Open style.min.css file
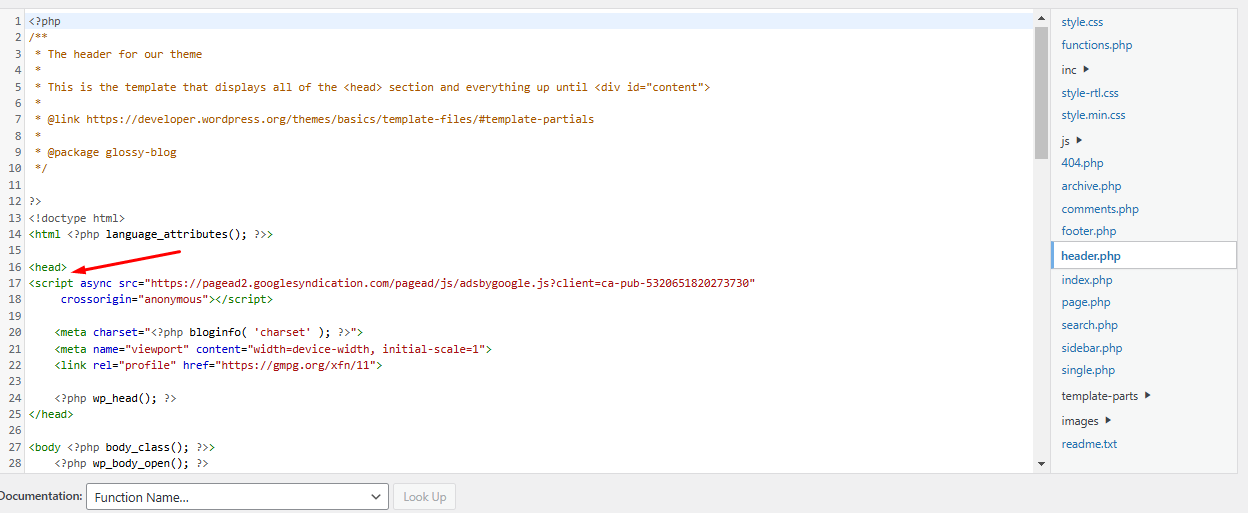The image size is (1248, 513). tap(1093, 115)
